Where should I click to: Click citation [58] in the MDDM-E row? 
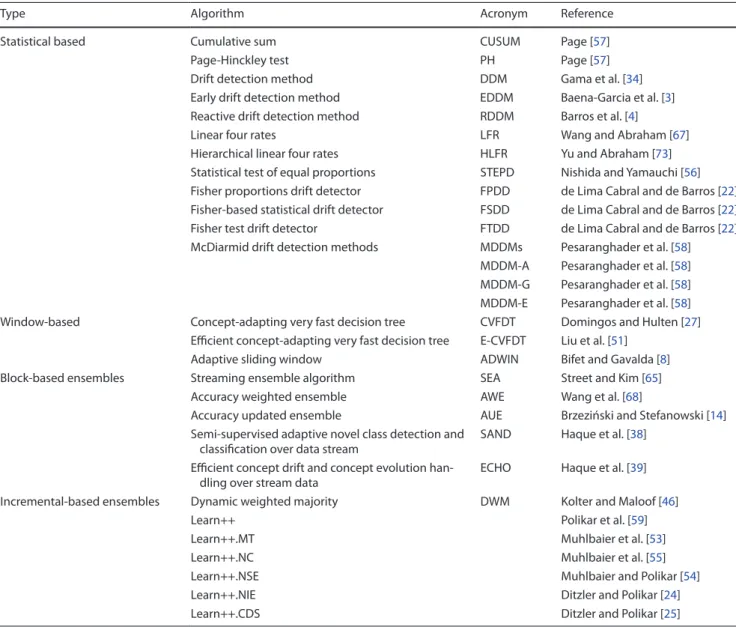click(x=681, y=304)
